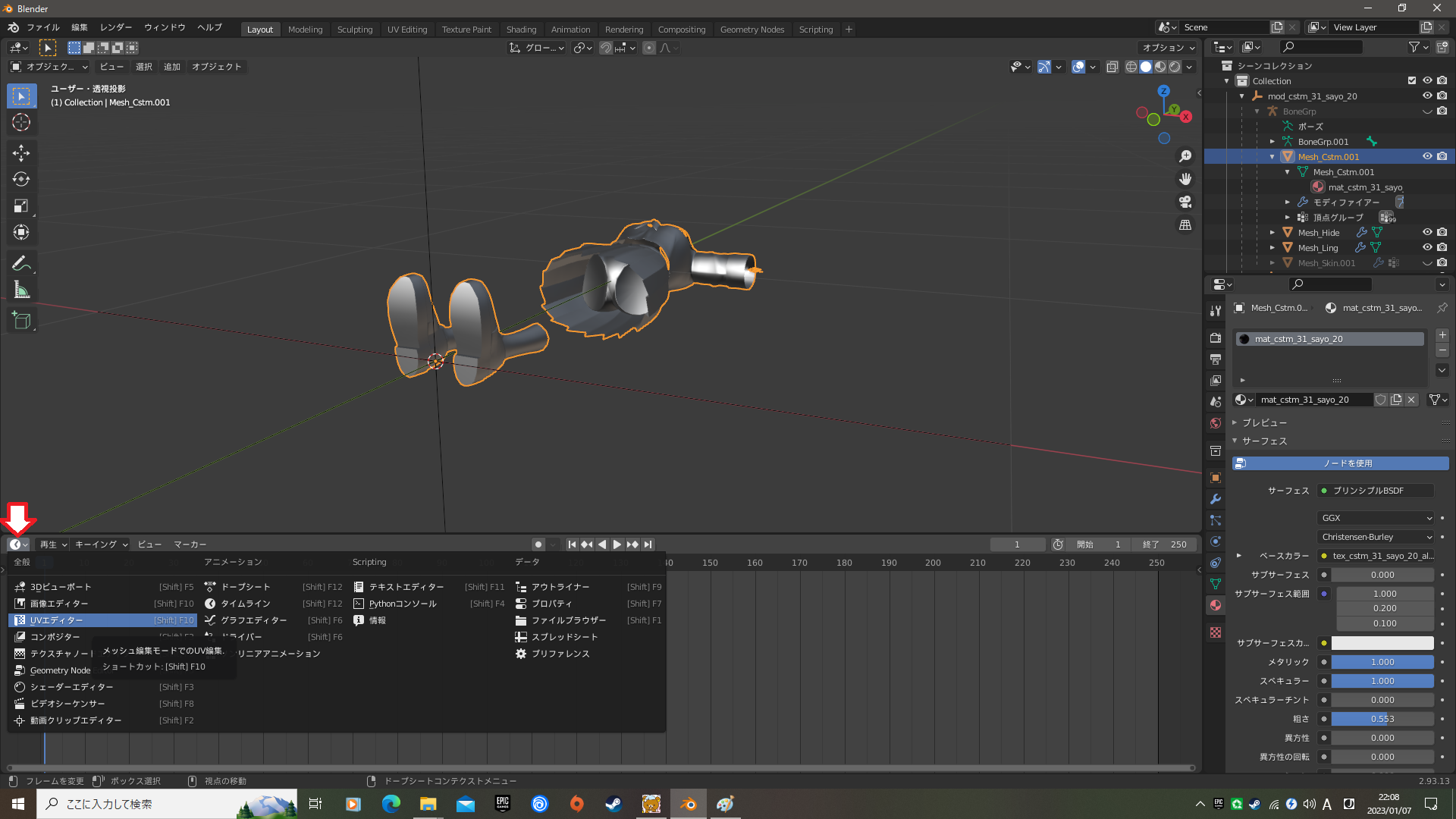
Task: Click the Principled BSDF surface button
Action: pos(1375,491)
